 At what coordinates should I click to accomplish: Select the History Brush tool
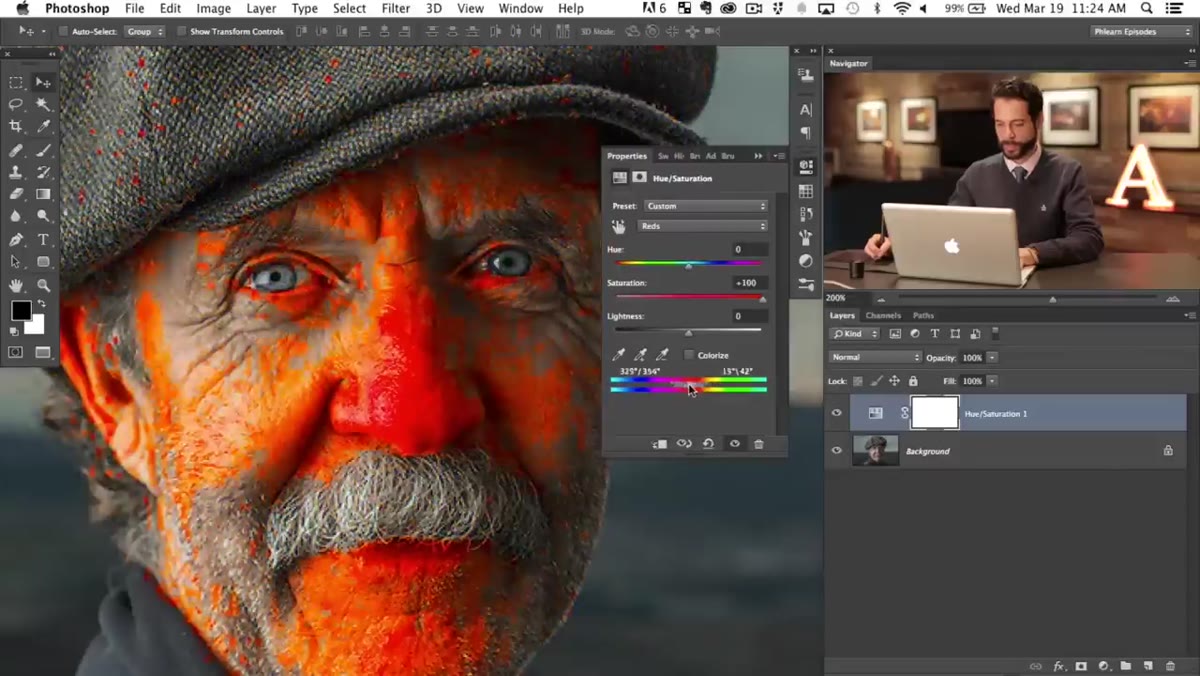[x=43, y=173]
